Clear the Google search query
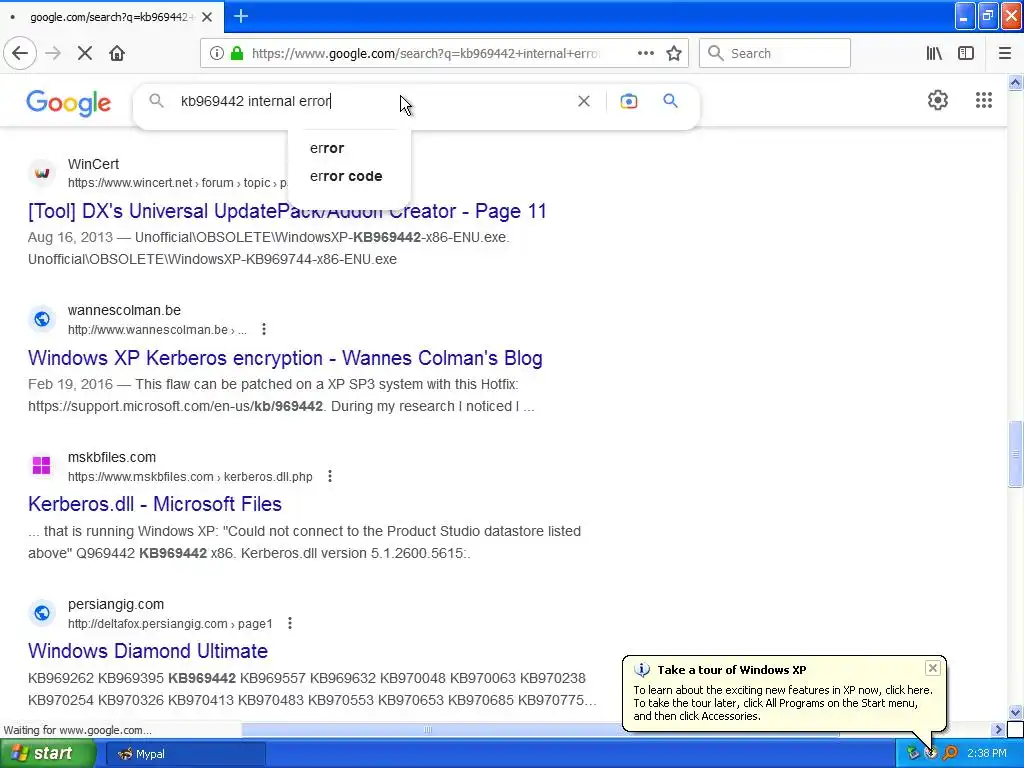This screenshot has width=1024, height=768. coord(584,101)
